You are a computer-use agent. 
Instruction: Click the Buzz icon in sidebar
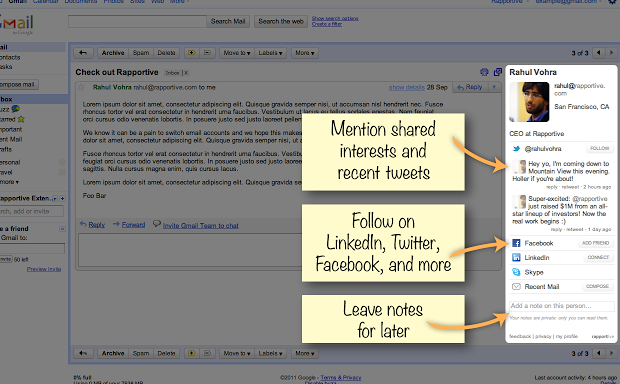(15, 108)
